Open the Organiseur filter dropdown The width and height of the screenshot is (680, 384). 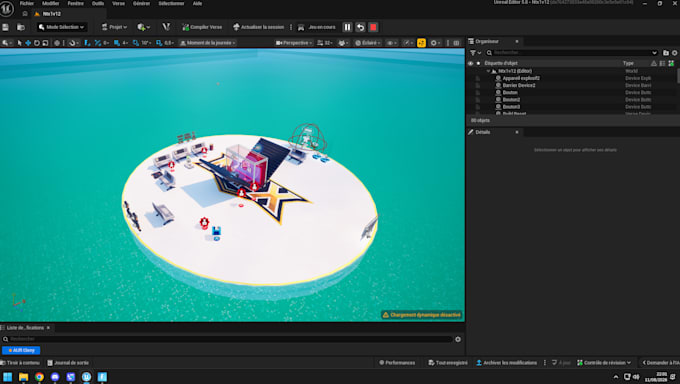pos(475,53)
